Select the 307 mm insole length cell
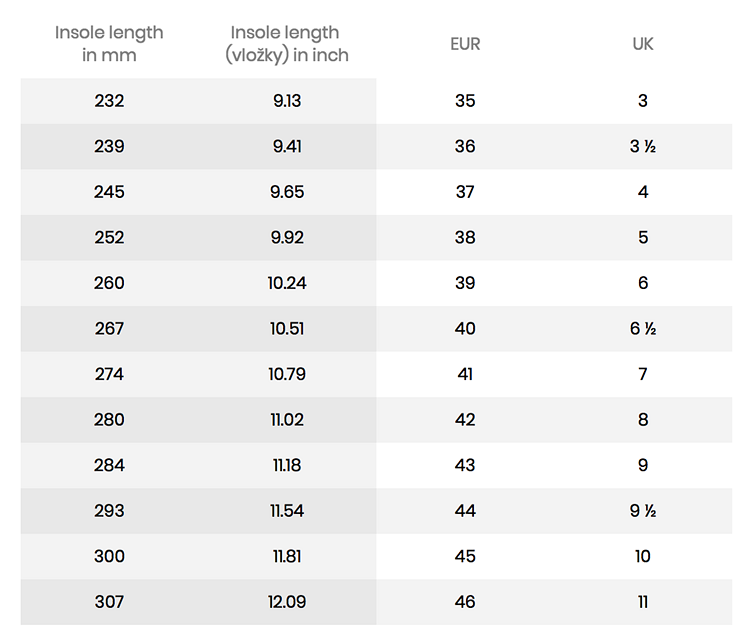750x642 pixels. click(109, 602)
